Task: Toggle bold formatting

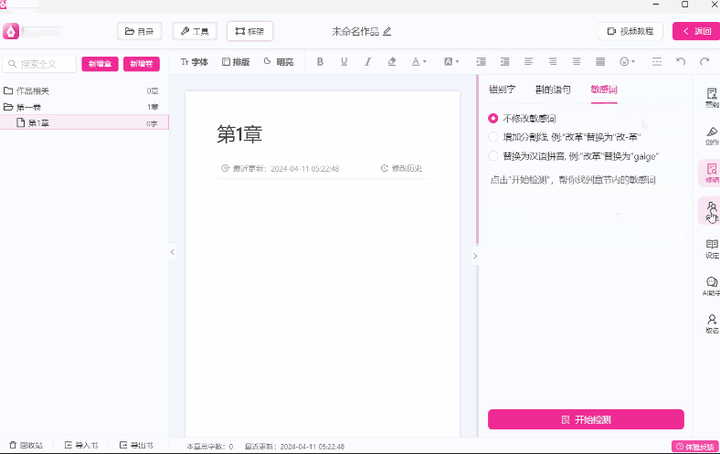Action: (320, 62)
